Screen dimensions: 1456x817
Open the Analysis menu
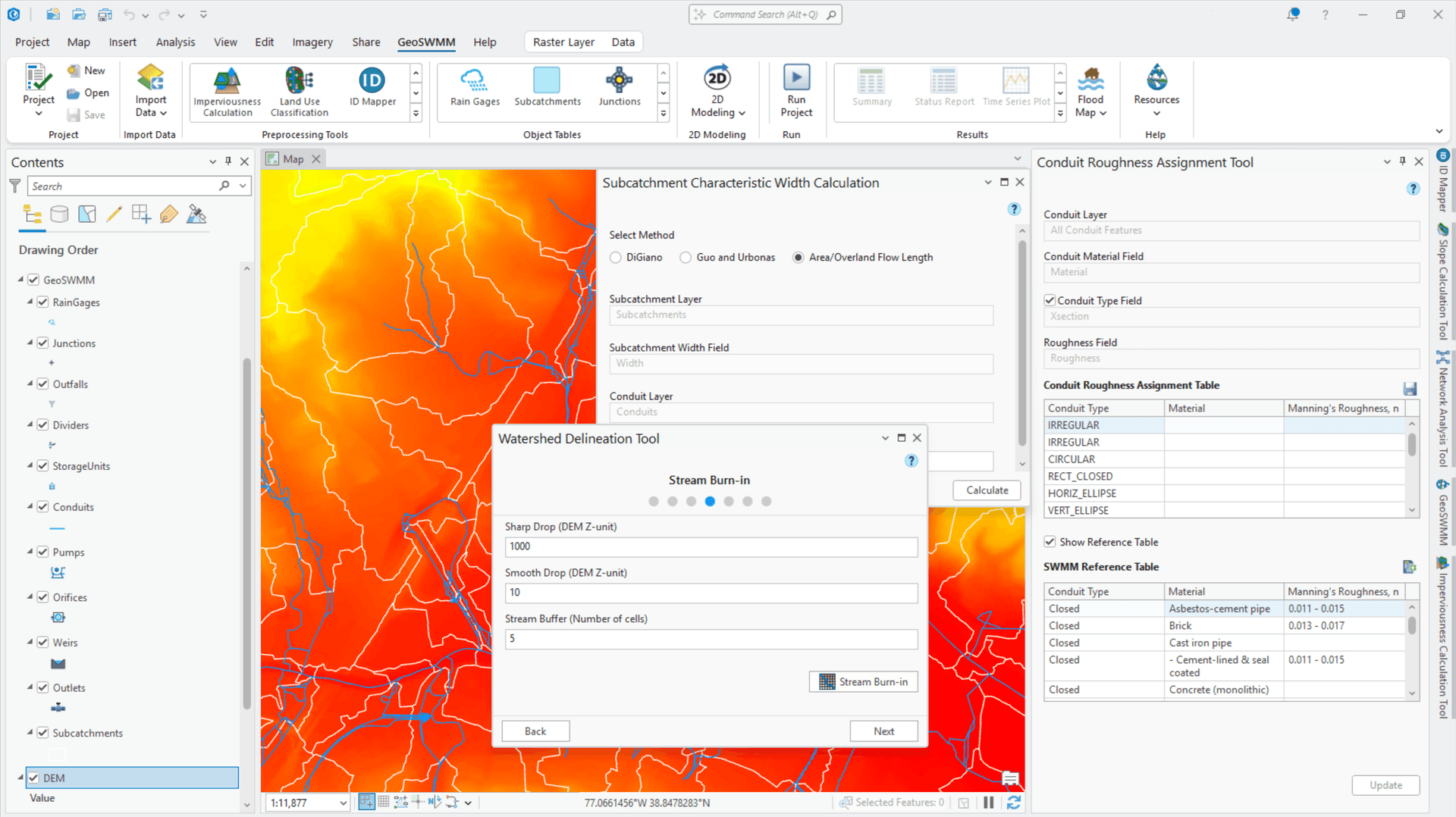pos(175,42)
